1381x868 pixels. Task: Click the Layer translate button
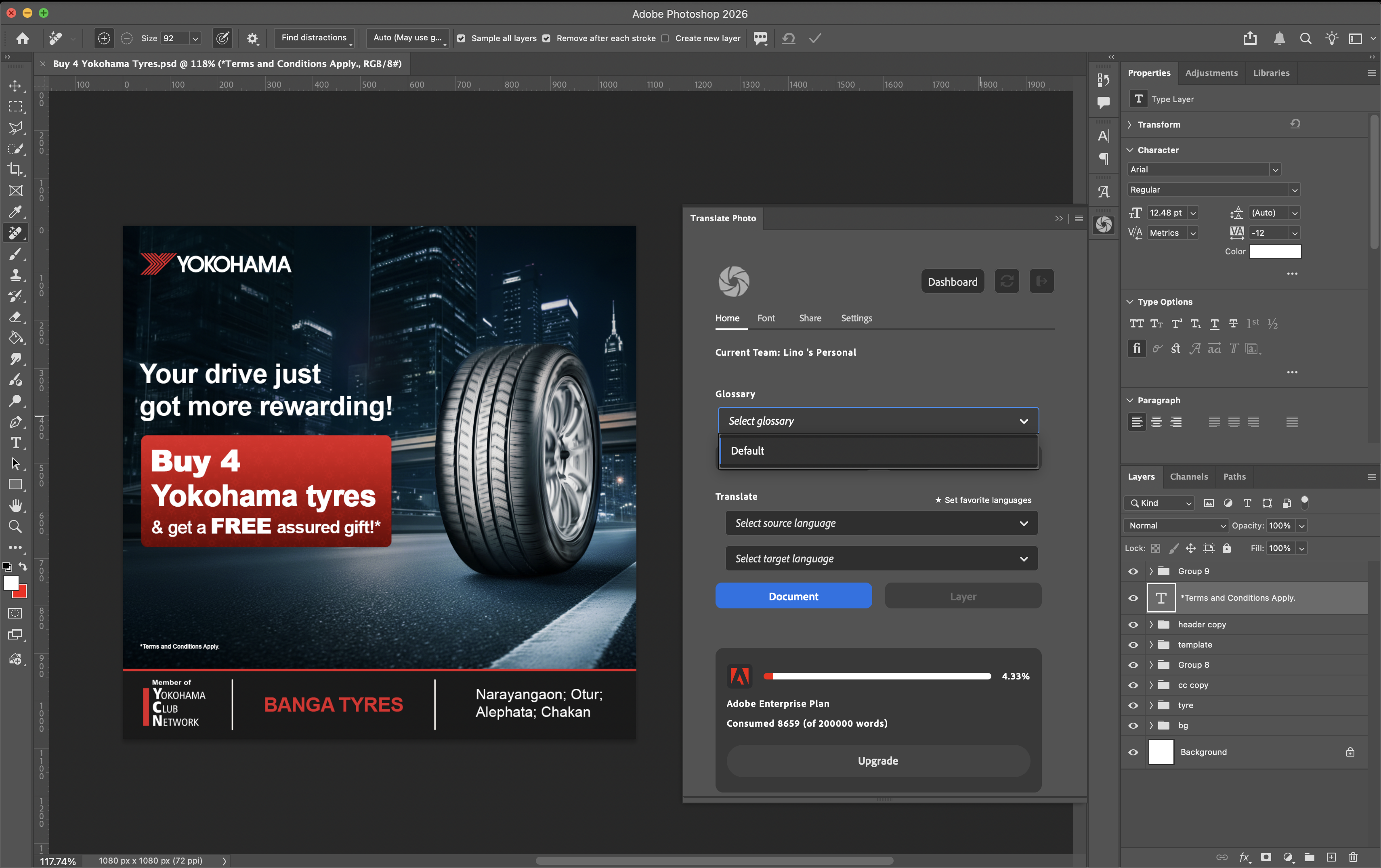pyautogui.click(x=963, y=596)
